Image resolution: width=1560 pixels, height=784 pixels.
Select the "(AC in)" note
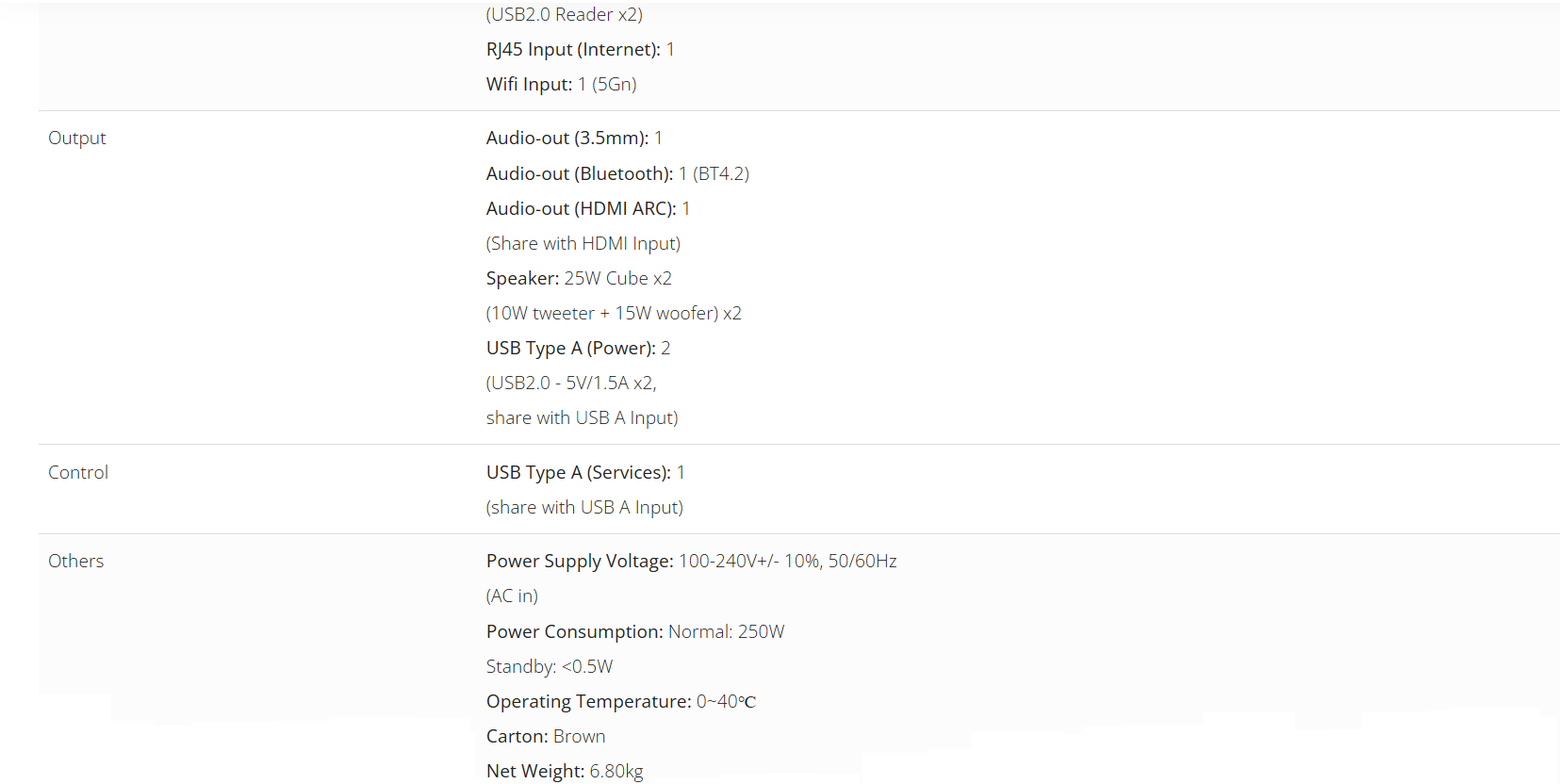pyautogui.click(x=512, y=596)
